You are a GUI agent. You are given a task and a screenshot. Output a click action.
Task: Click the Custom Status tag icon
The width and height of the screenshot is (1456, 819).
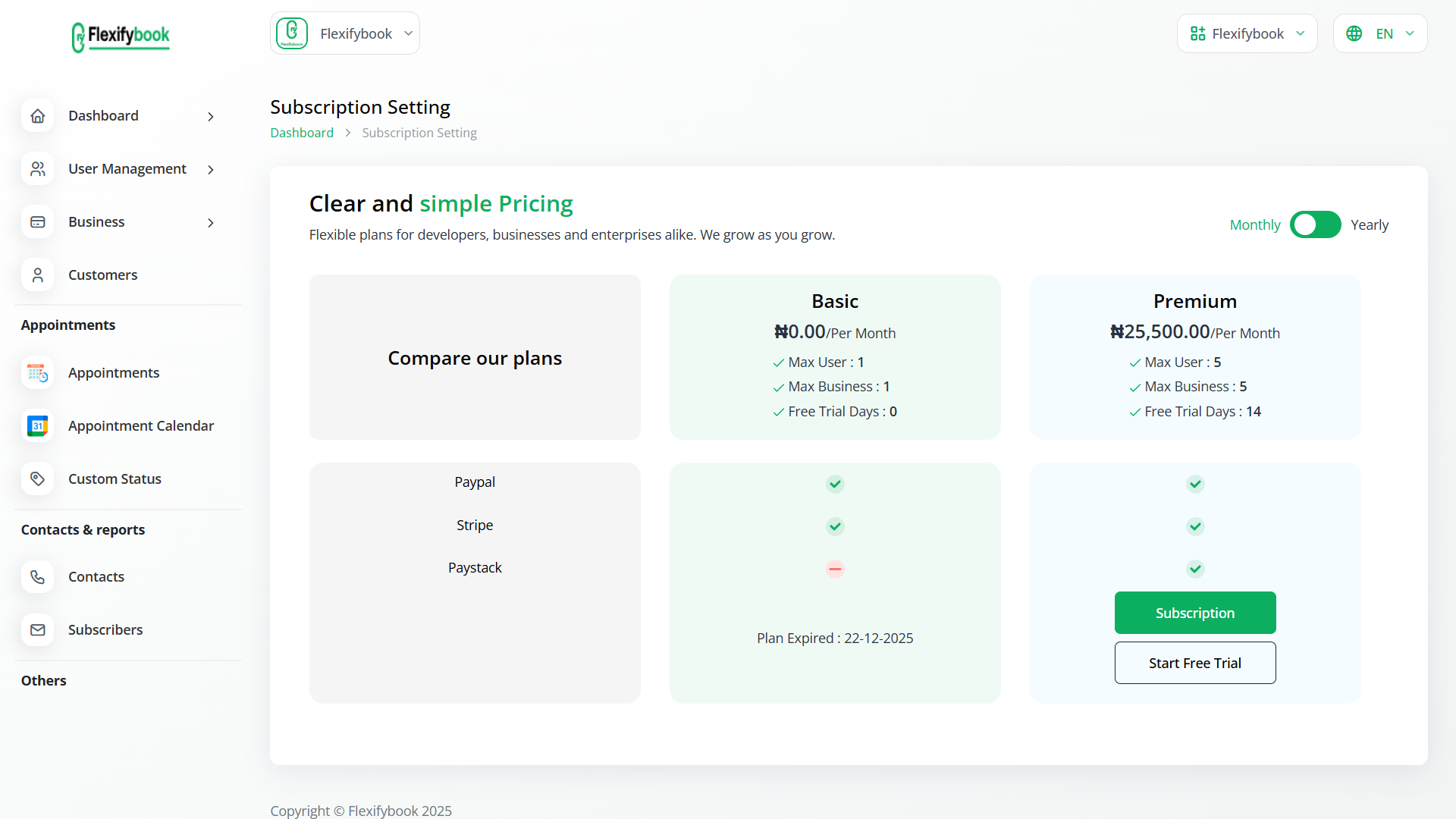(38, 479)
